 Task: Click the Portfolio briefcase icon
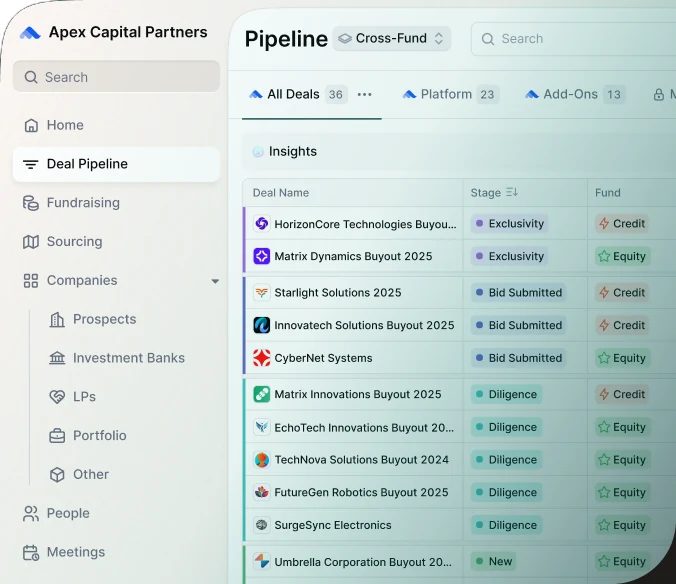(x=57, y=436)
